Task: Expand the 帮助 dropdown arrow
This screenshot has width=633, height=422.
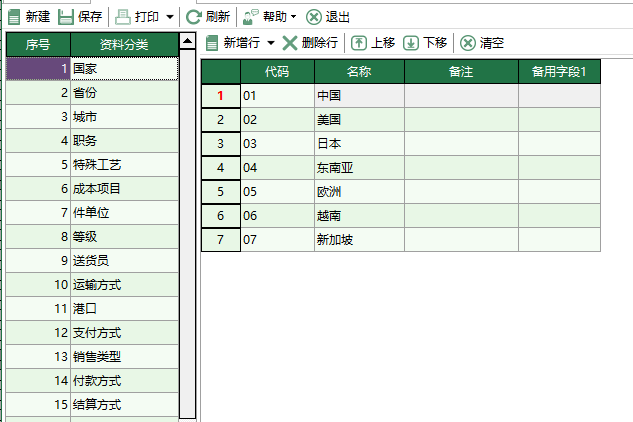Action: [293, 17]
